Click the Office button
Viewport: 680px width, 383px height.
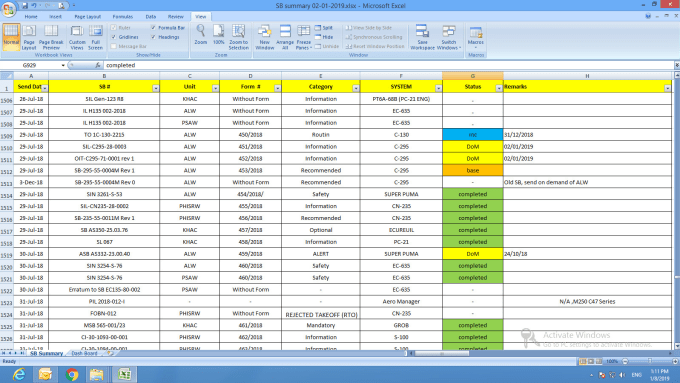coord(8,9)
